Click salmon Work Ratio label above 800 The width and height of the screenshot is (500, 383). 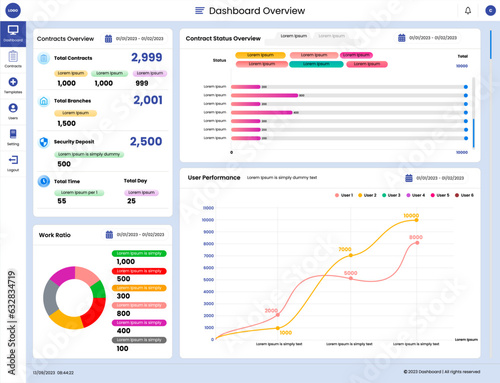pos(139,305)
